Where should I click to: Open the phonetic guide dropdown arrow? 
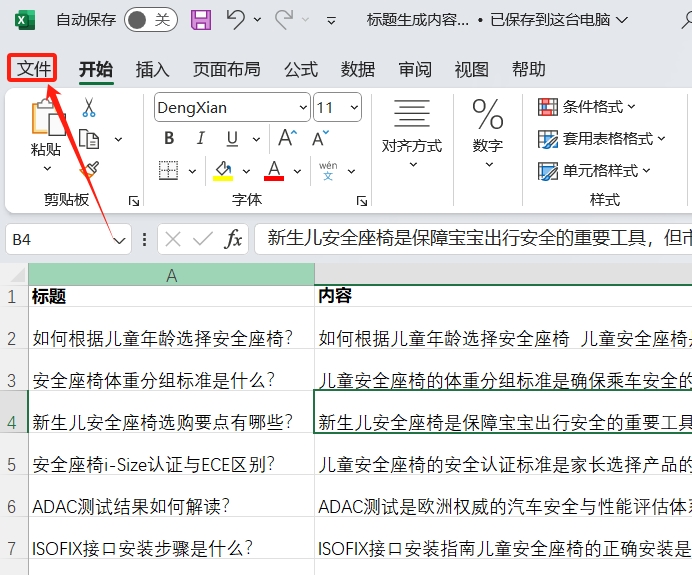coord(351,171)
